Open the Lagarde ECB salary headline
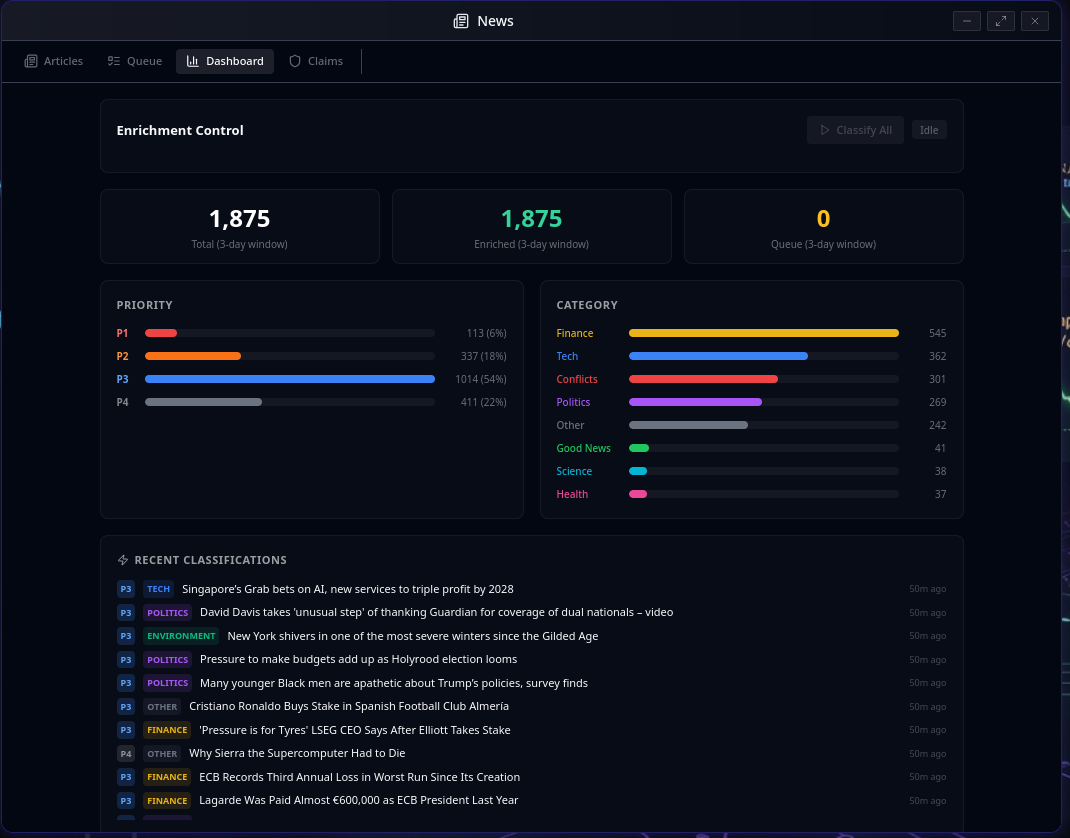 pyautogui.click(x=359, y=800)
